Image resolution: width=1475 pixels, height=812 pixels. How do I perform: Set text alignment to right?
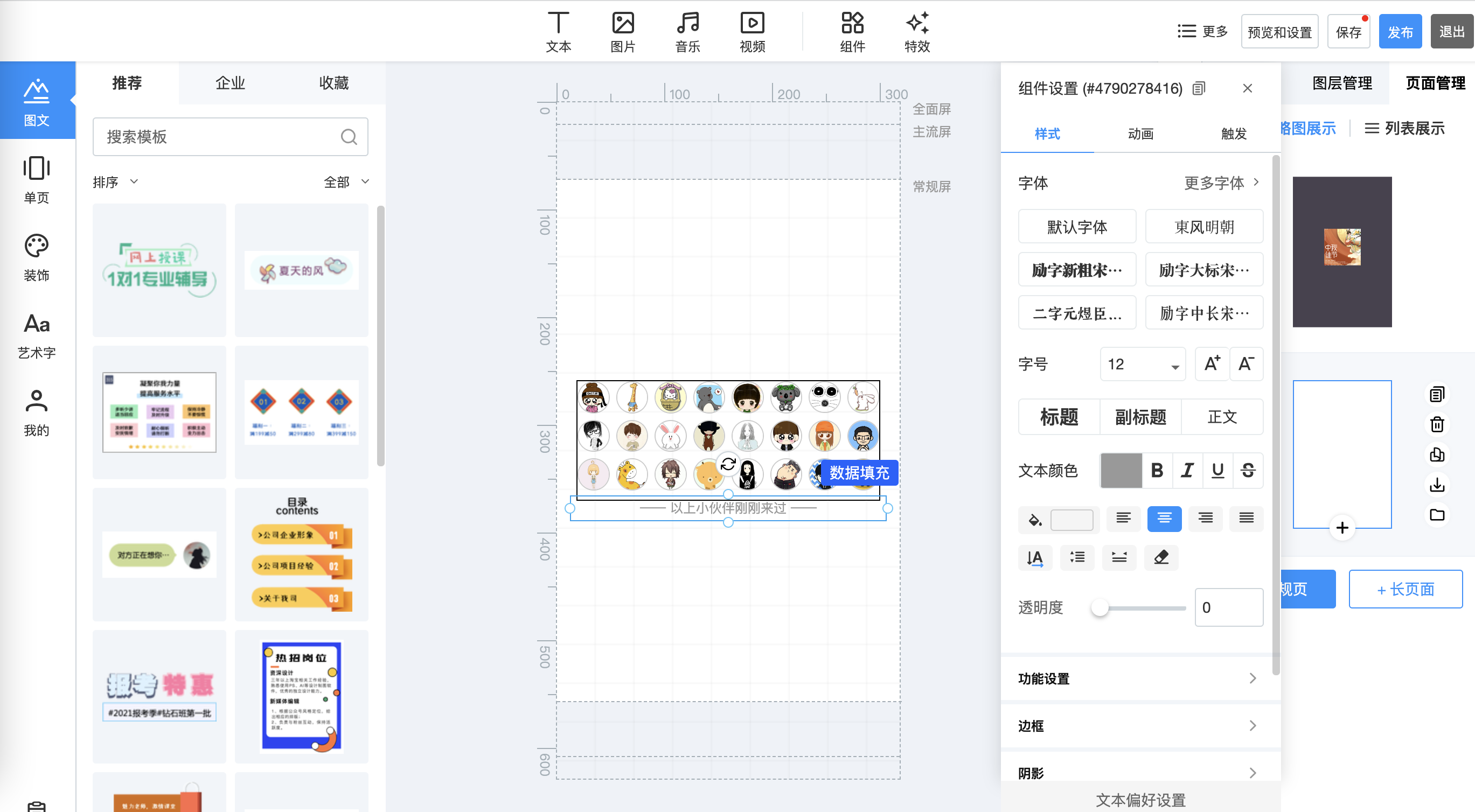click(1205, 519)
